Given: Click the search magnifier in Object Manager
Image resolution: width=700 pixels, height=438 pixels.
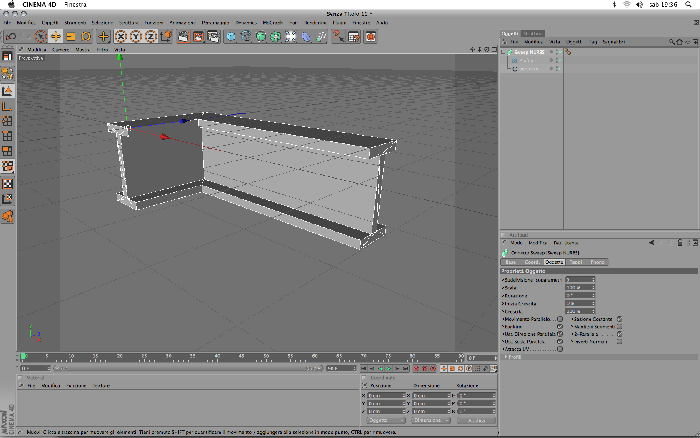Looking at the screenshot, I should coord(671,42).
